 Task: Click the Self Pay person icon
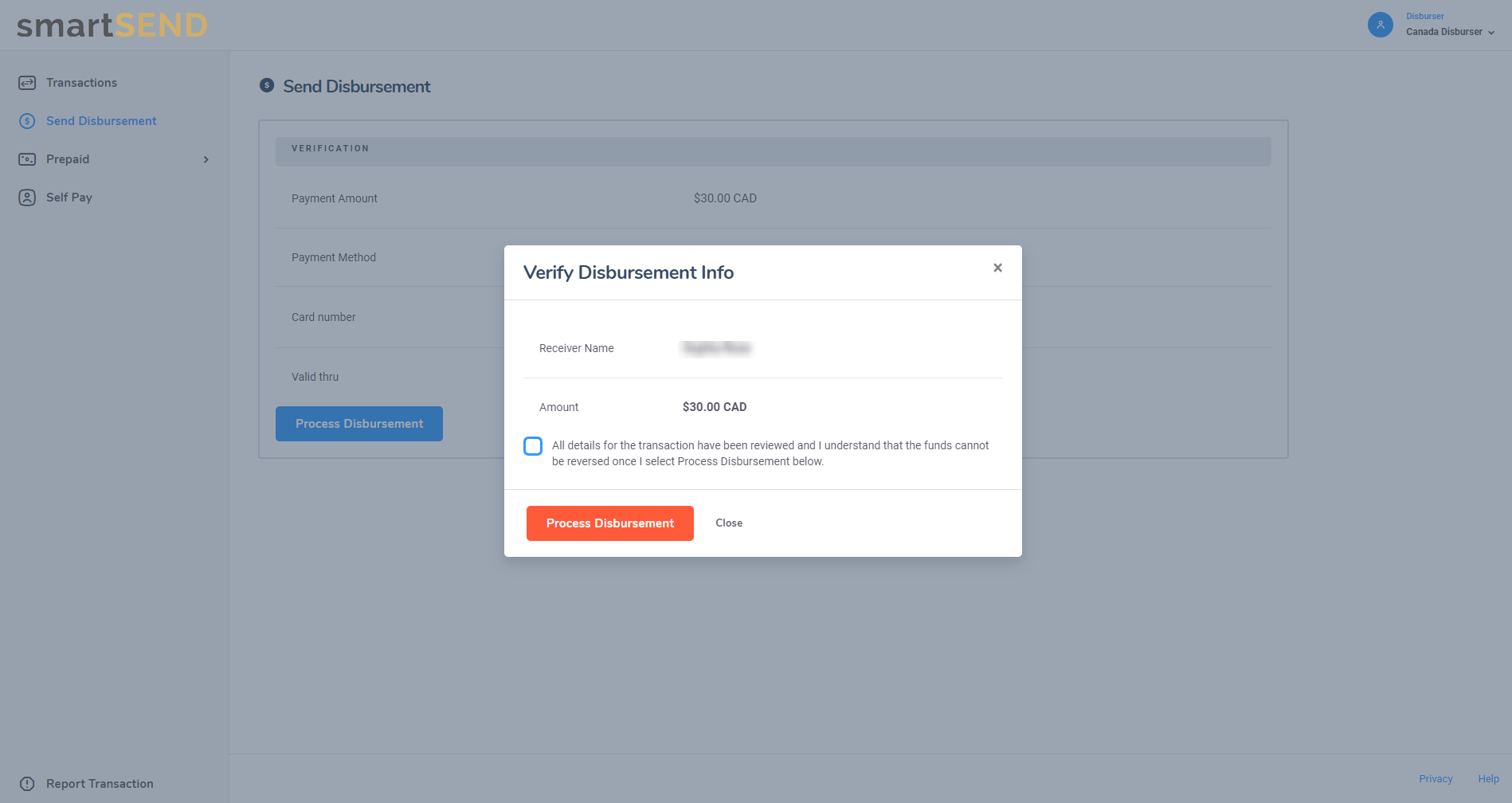(27, 198)
